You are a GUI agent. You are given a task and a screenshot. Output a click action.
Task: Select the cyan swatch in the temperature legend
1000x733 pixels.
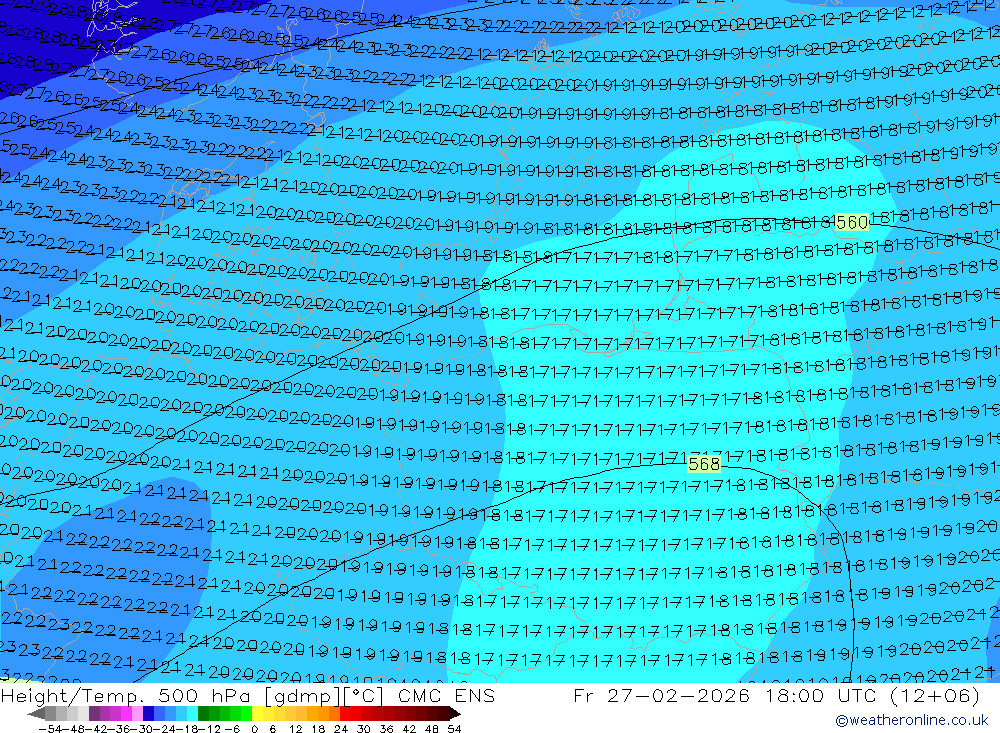[192, 713]
